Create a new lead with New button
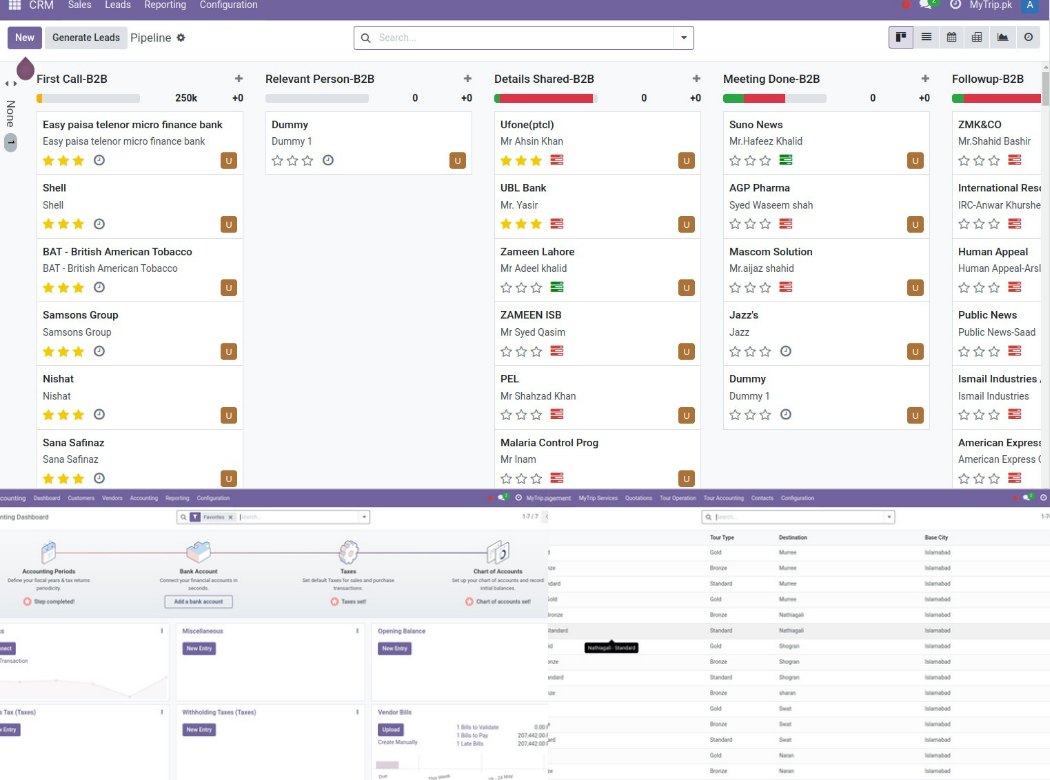This screenshot has height=780, width=1050. 25,37
